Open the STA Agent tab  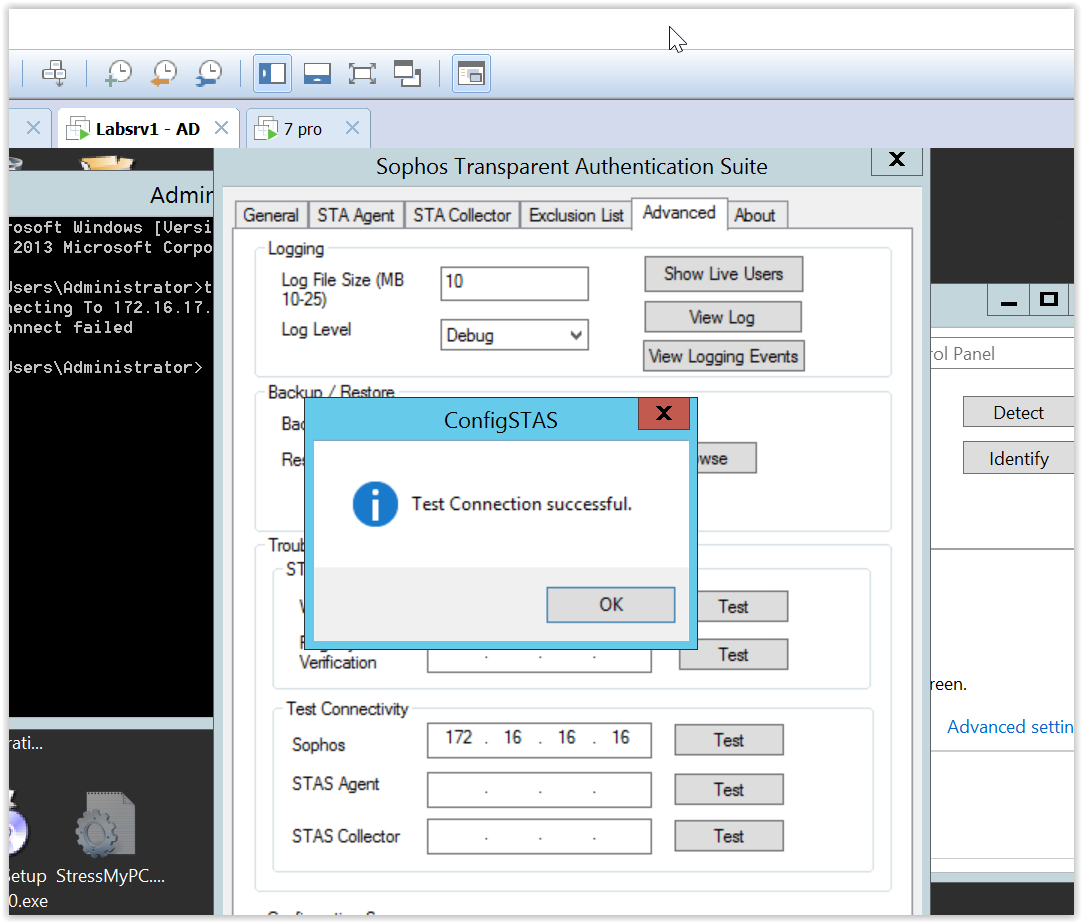[x=355, y=215]
